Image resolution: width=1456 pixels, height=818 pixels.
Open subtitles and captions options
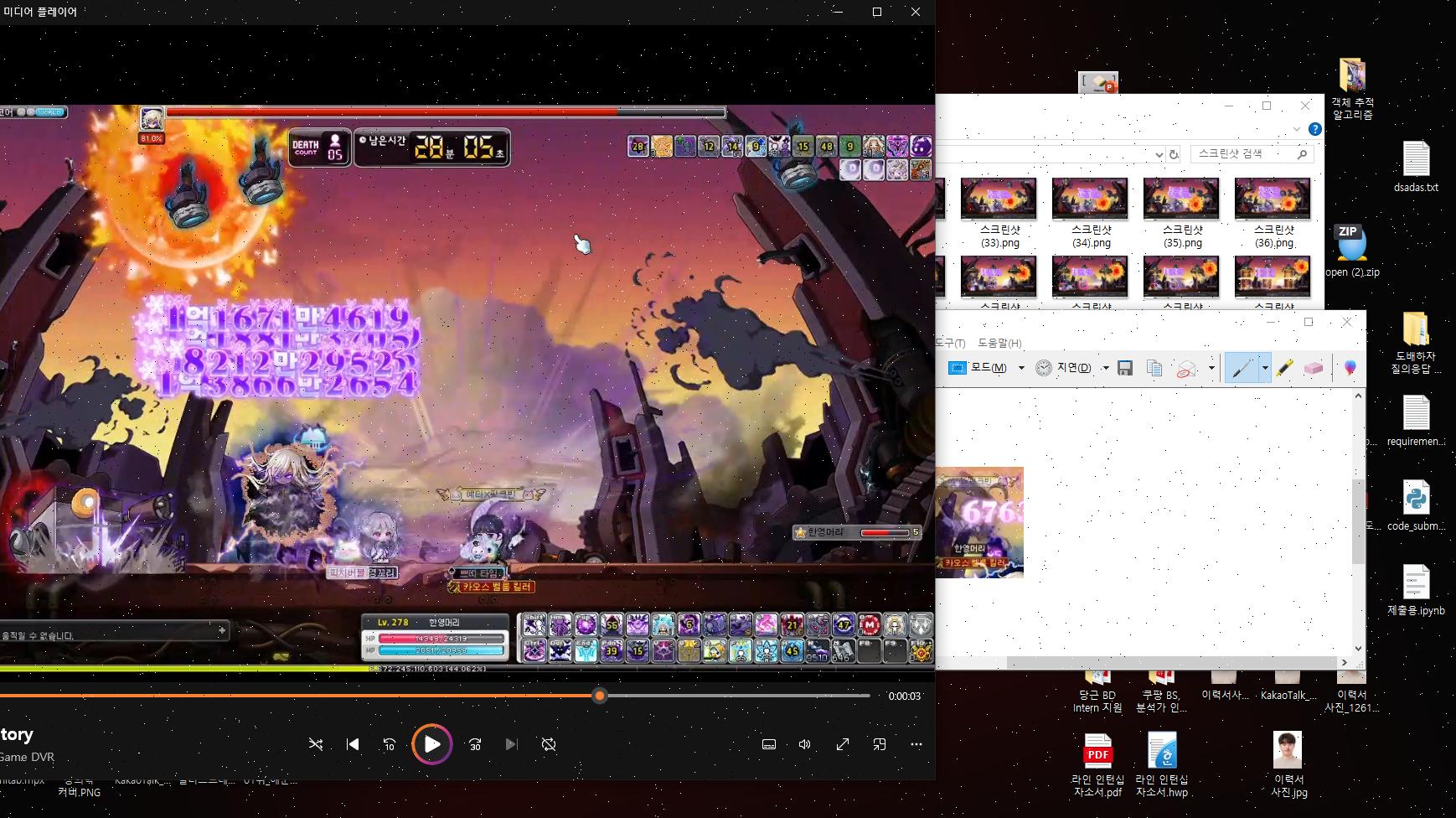769,744
